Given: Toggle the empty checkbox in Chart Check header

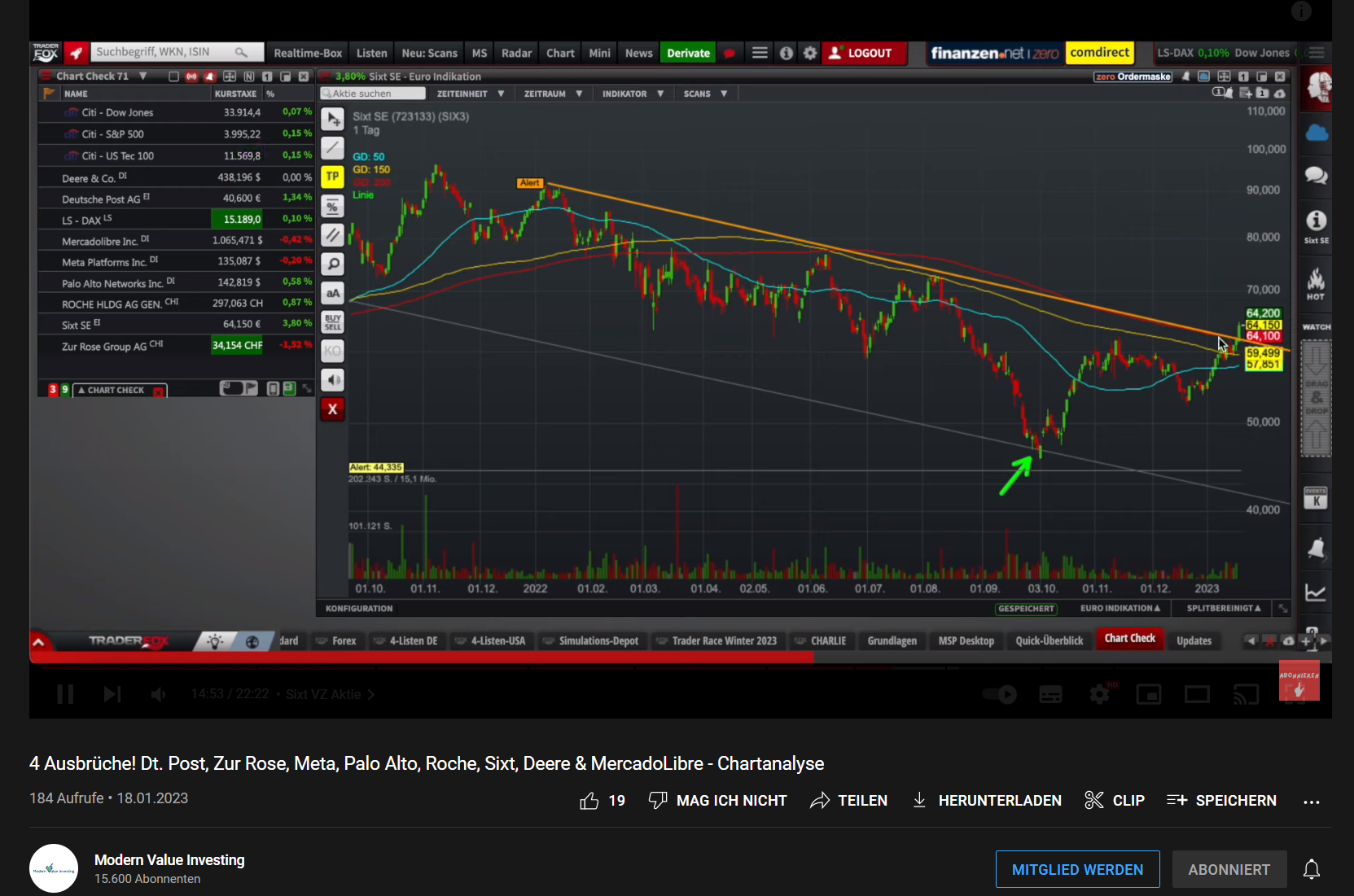Looking at the screenshot, I should [x=173, y=76].
